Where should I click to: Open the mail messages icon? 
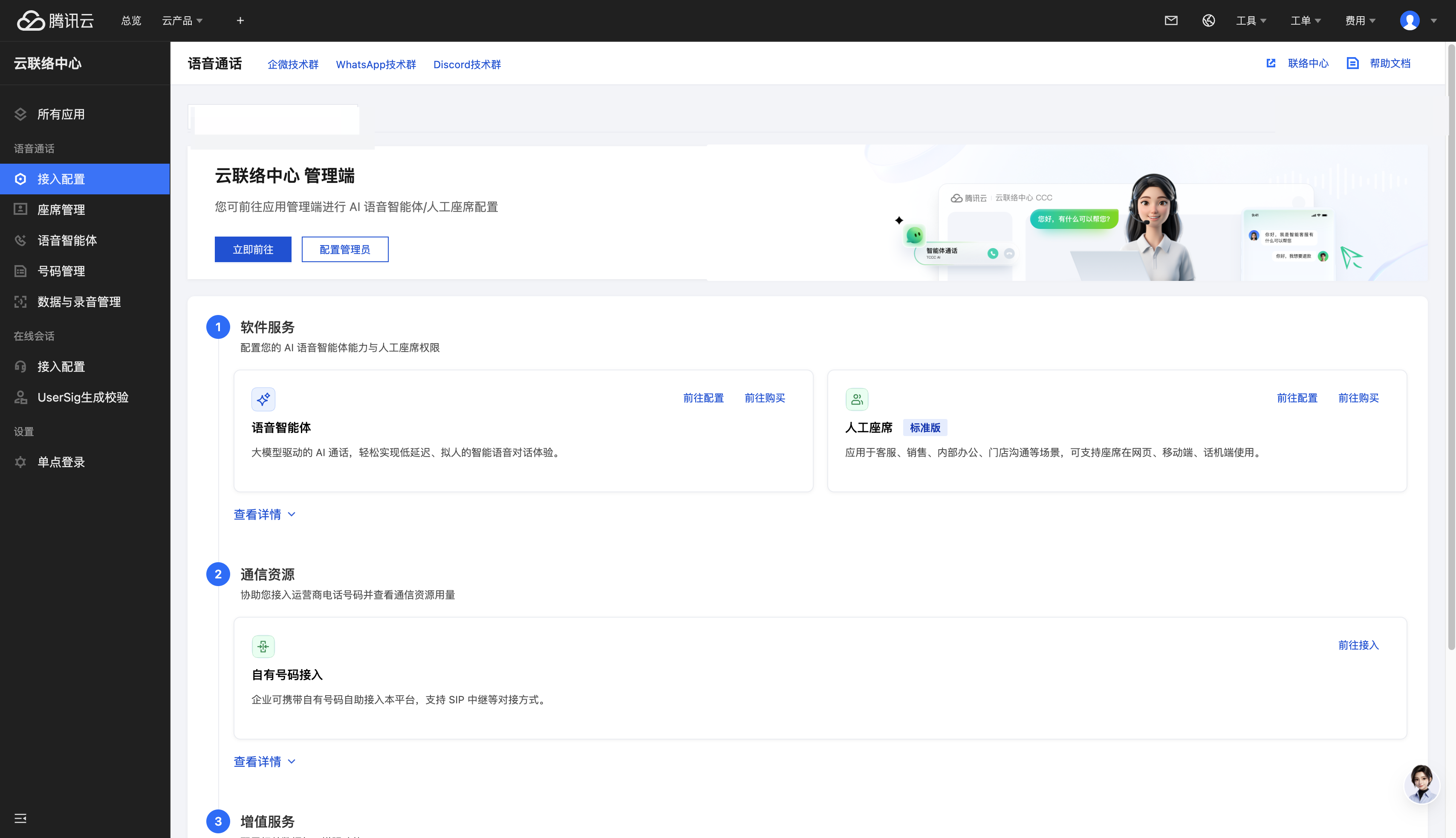(x=1170, y=21)
